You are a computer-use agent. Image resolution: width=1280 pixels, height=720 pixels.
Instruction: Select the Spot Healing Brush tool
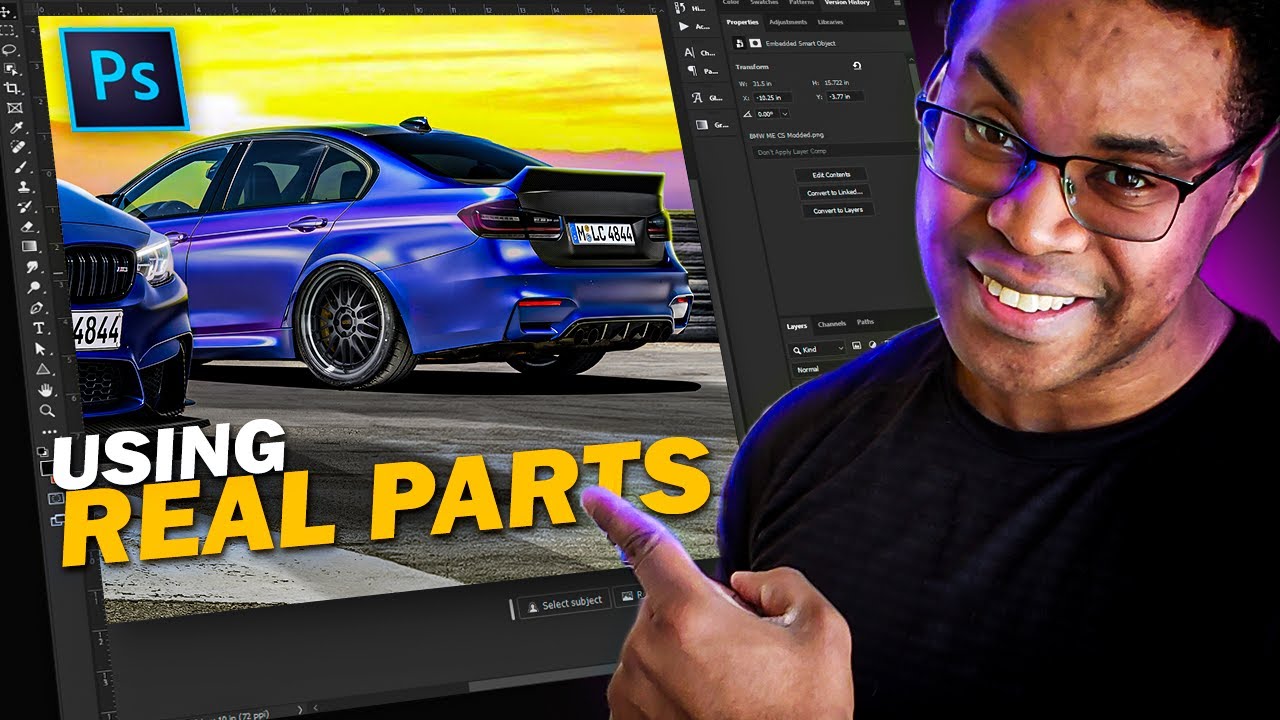point(18,147)
